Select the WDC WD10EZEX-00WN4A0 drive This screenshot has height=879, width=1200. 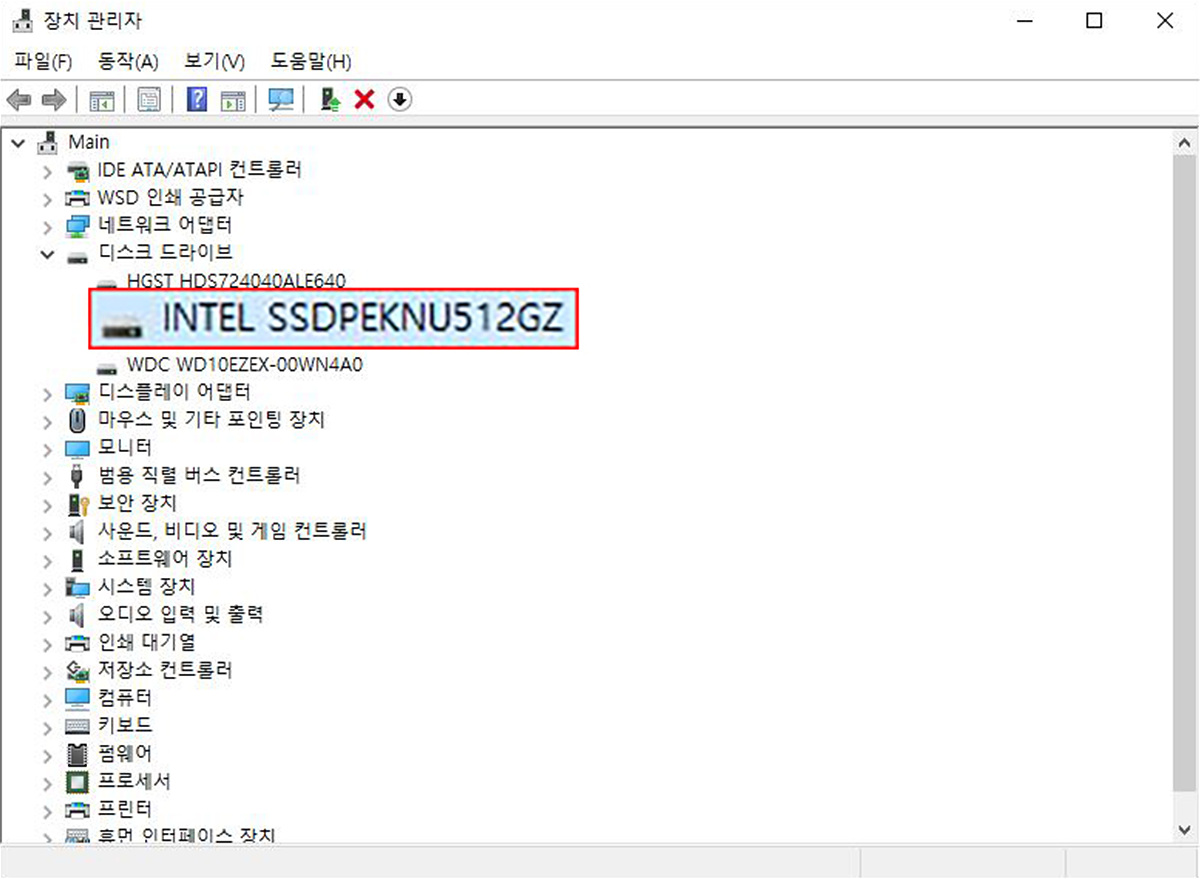(x=245, y=365)
